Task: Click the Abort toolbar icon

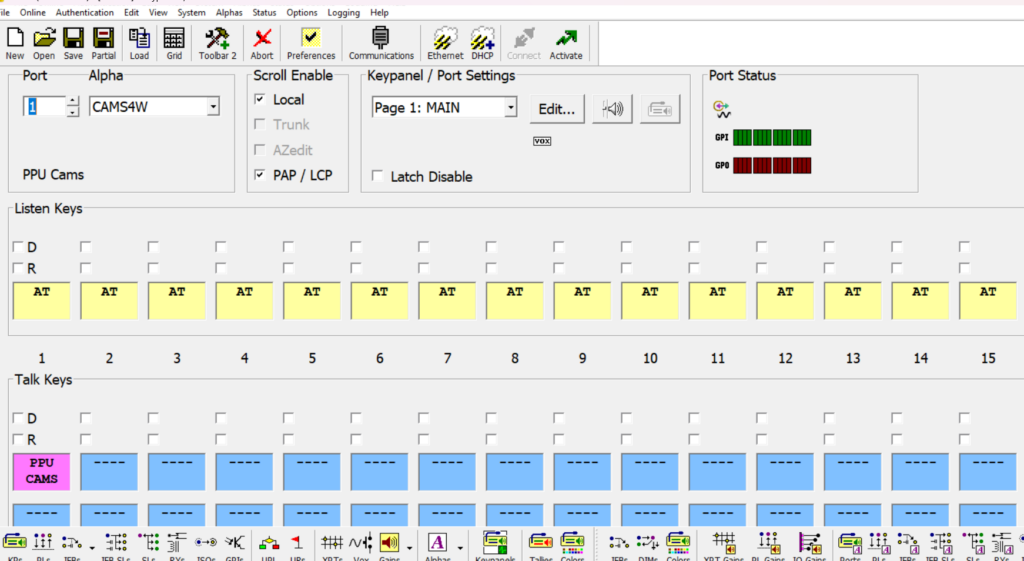Action: click(x=262, y=42)
